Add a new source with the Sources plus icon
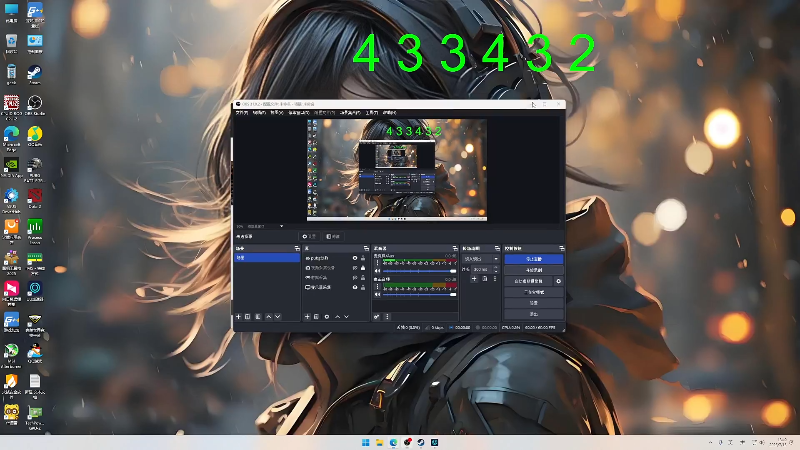 tap(307, 317)
